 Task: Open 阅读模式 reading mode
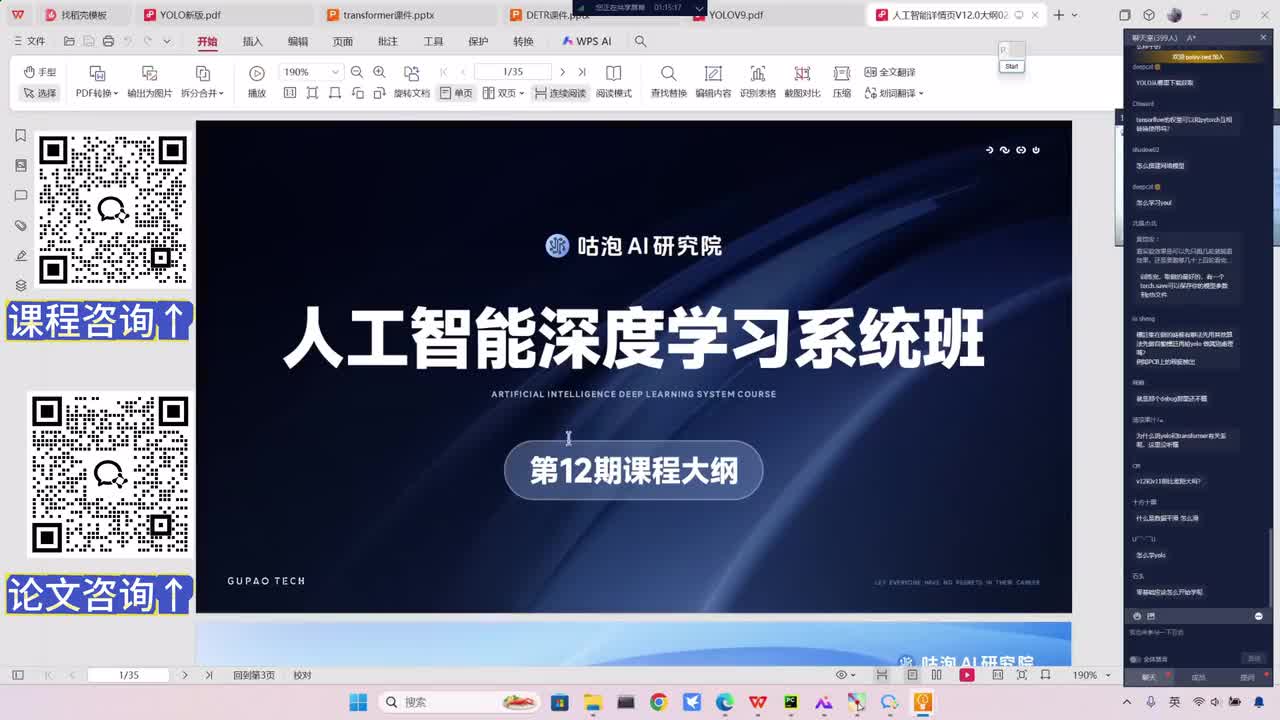(614, 82)
